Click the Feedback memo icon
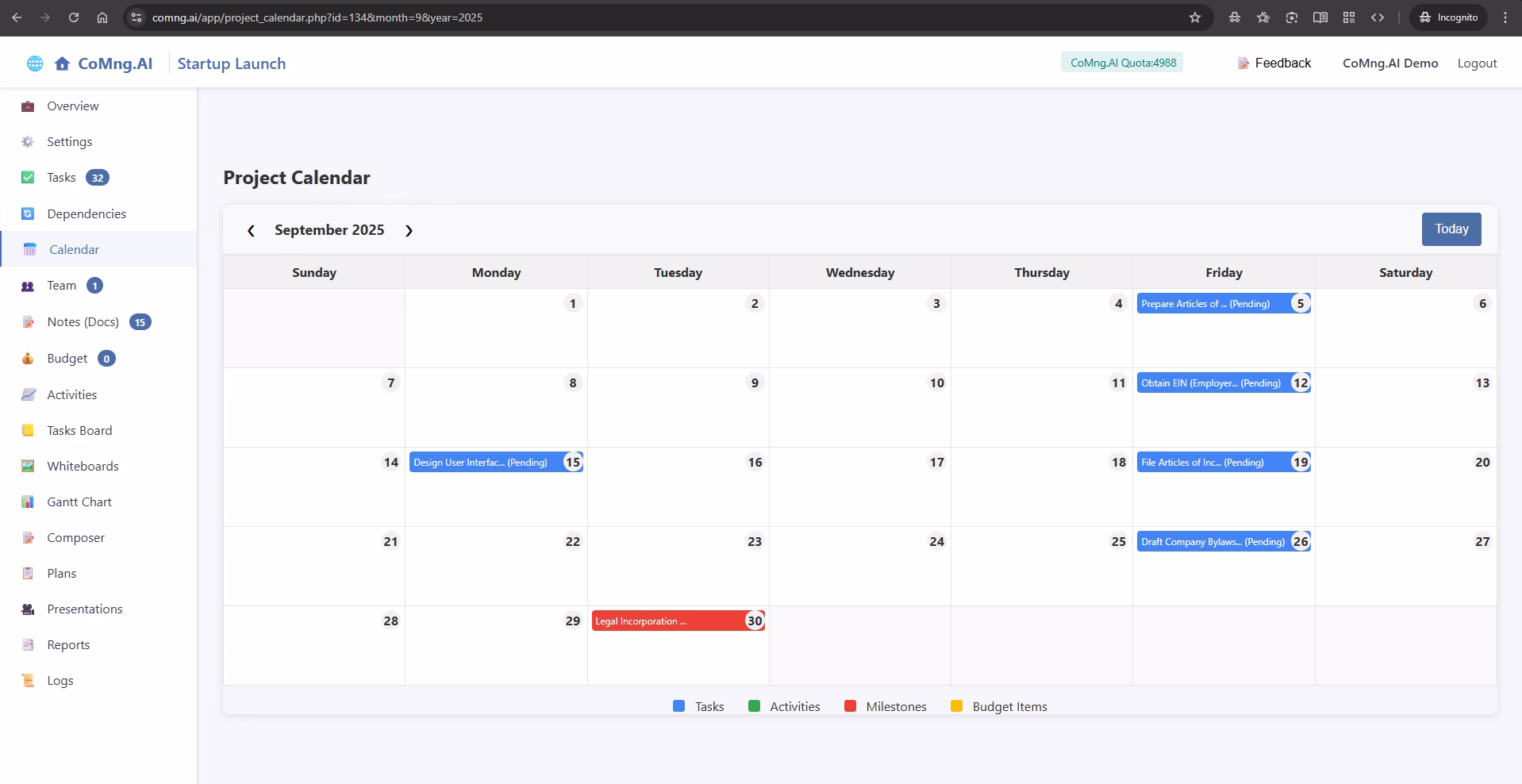Viewport: 1522px width, 784px height. coord(1243,63)
